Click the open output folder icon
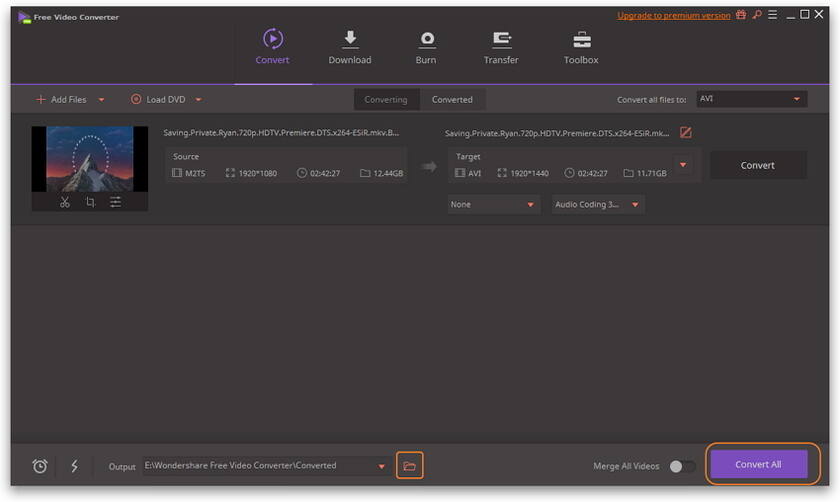840x502 pixels. (410, 466)
